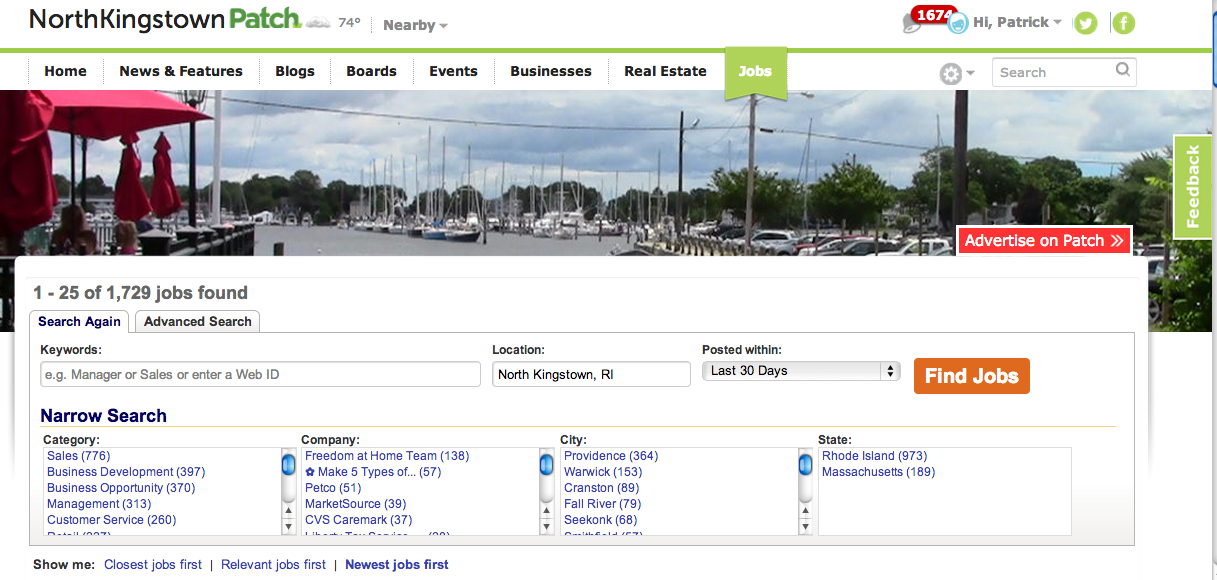Open the Feedback side tab
This screenshot has width=1217, height=580.
click(x=1192, y=186)
